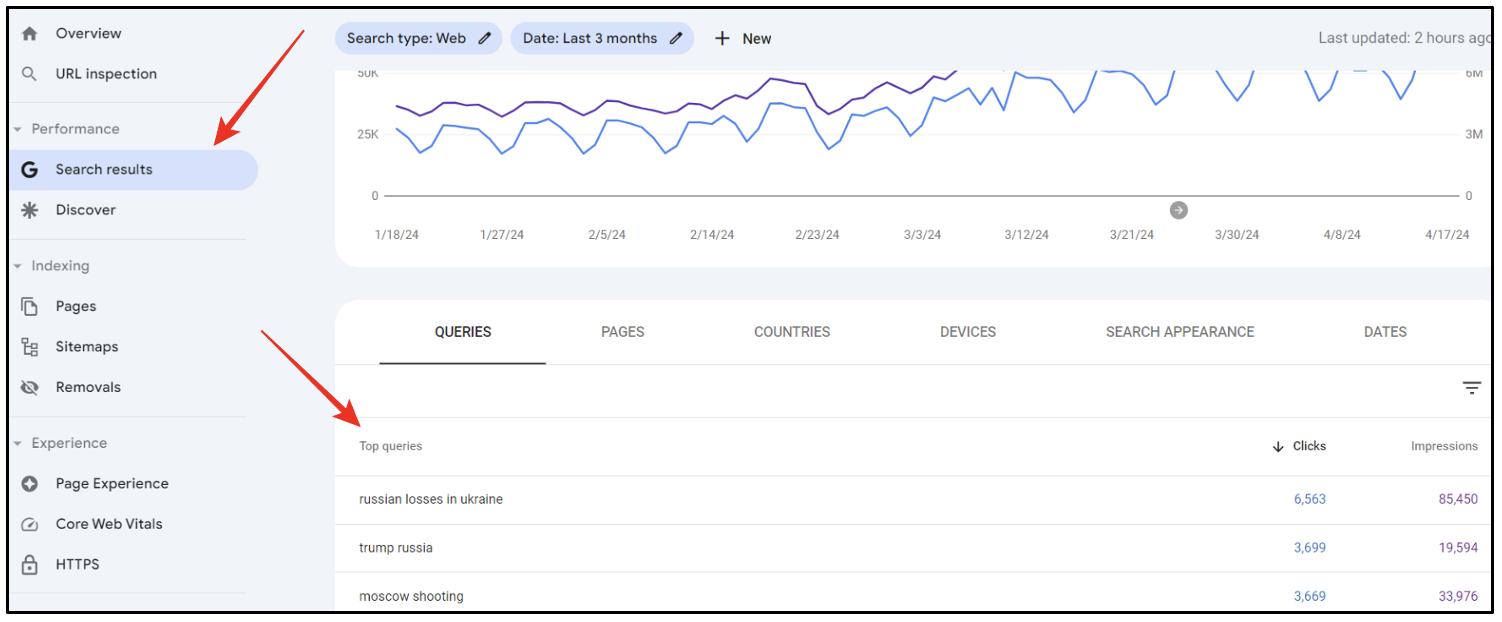
Task: Select the 'russian losses in ukraine' query row
Action: click(914, 499)
